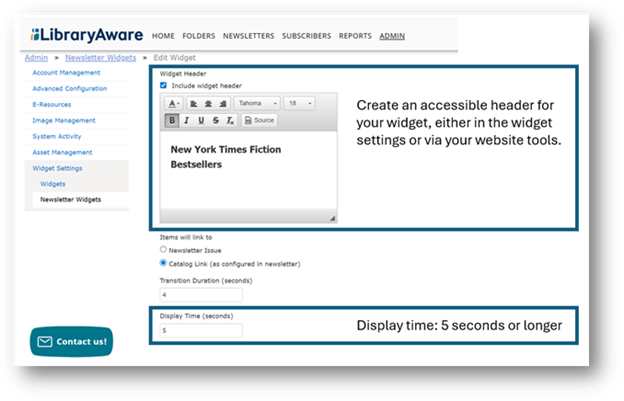Grab the editor resize handle
The width and height of the screenshot is (624, 401).
point(332,218)
